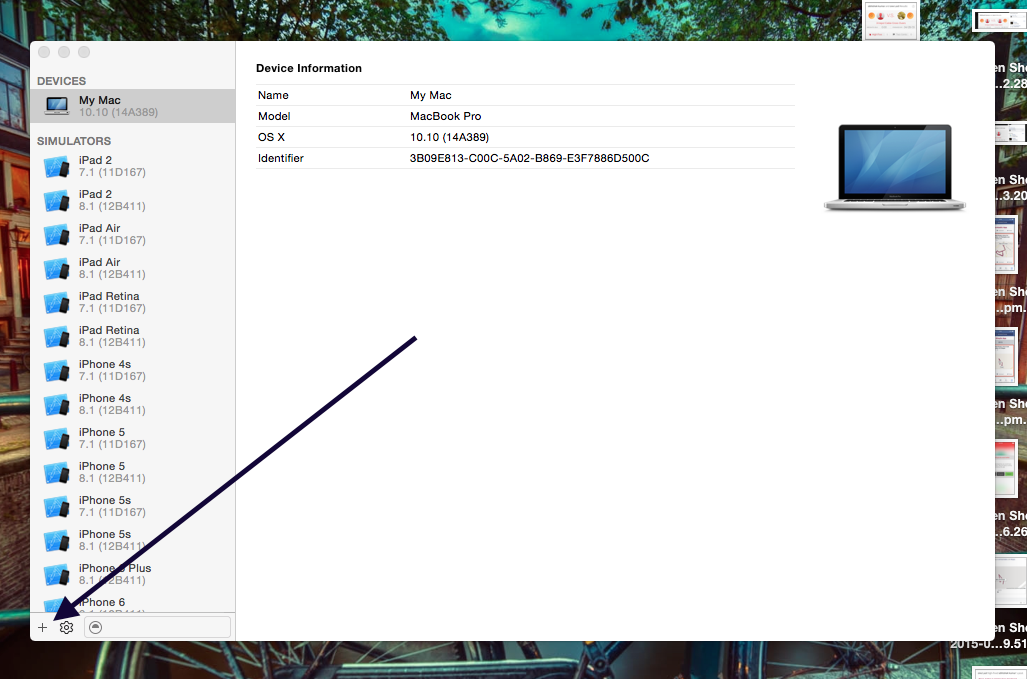Viewport: 1027px width, 679px height.
Task: Click the minimize button of Devices window
Action: click(x=64, y=52)
